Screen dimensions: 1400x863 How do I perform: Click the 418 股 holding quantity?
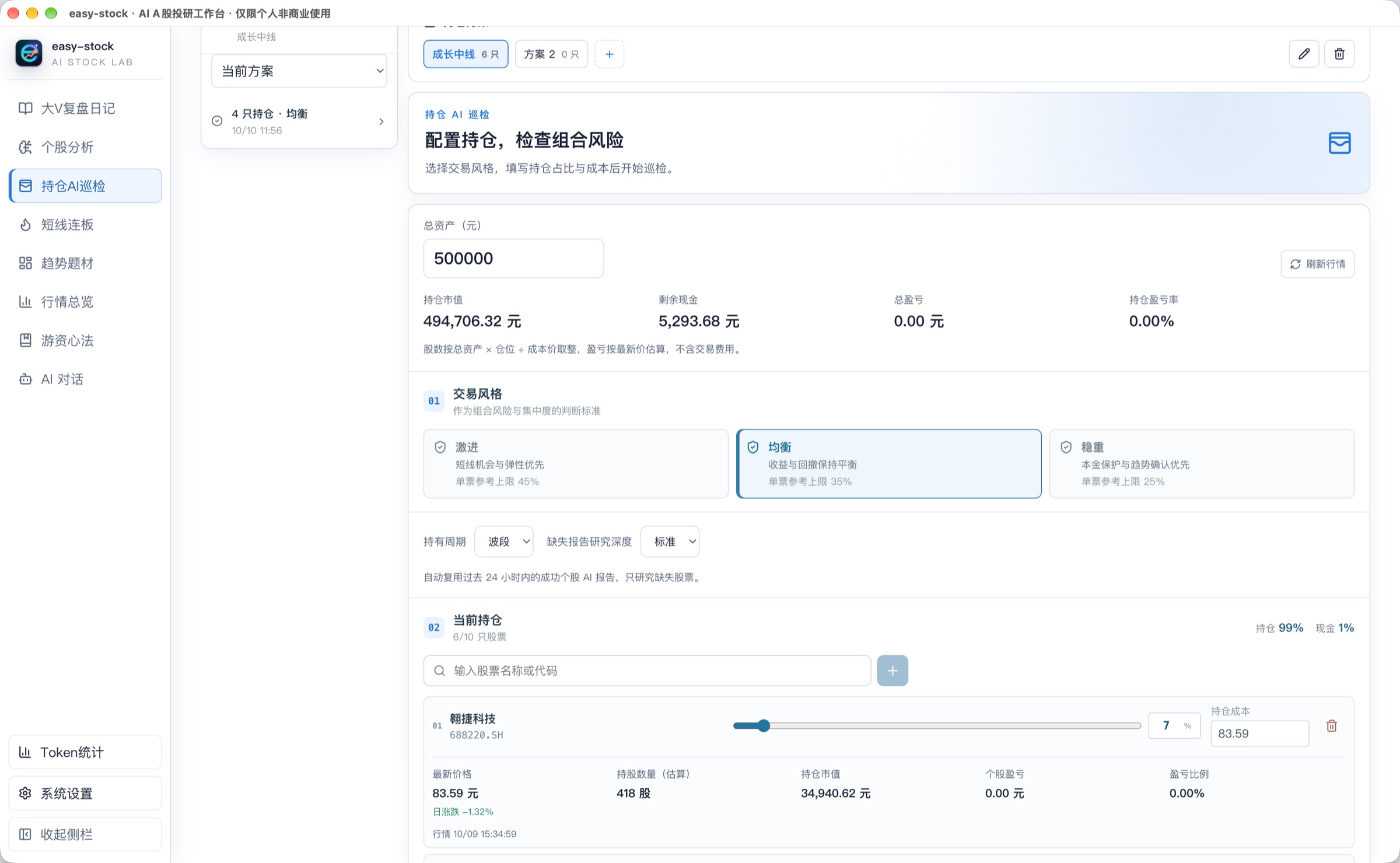(x=633, y=793)
